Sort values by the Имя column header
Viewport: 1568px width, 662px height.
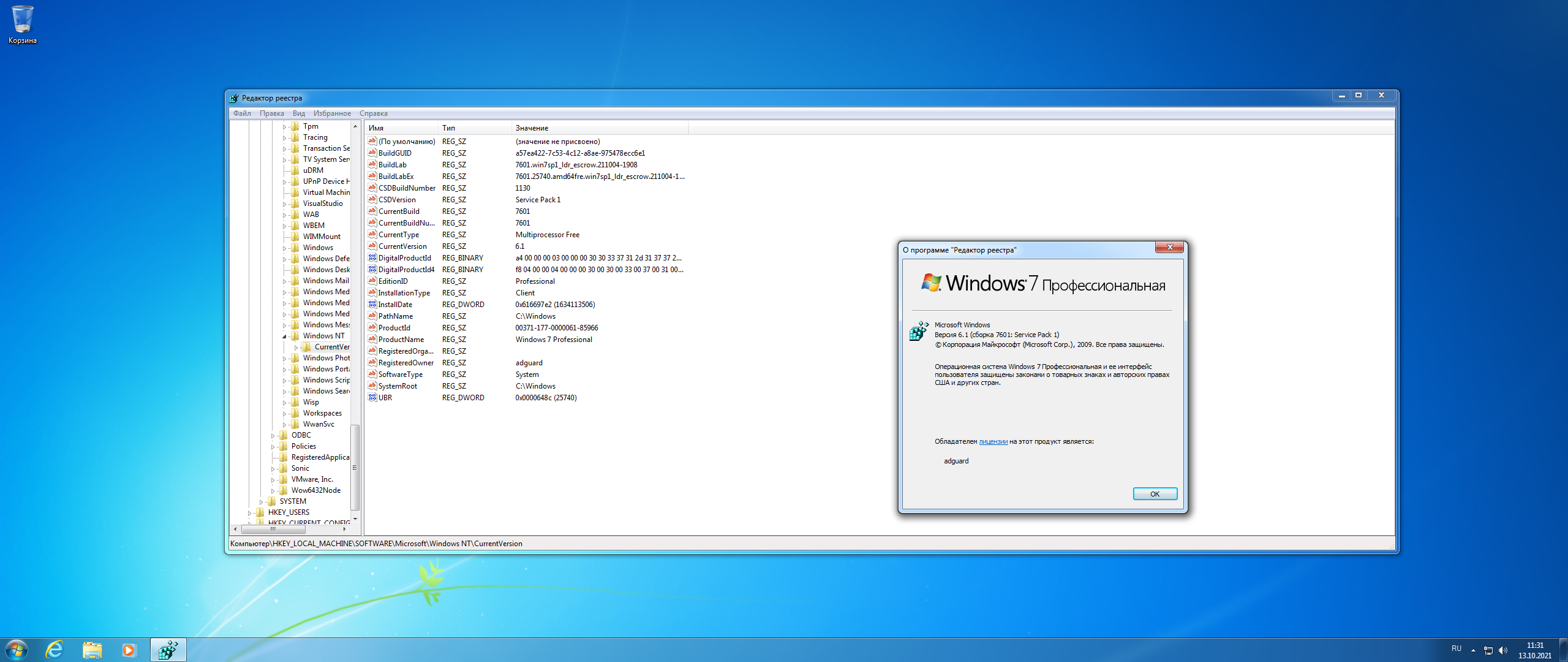point(401,128)
